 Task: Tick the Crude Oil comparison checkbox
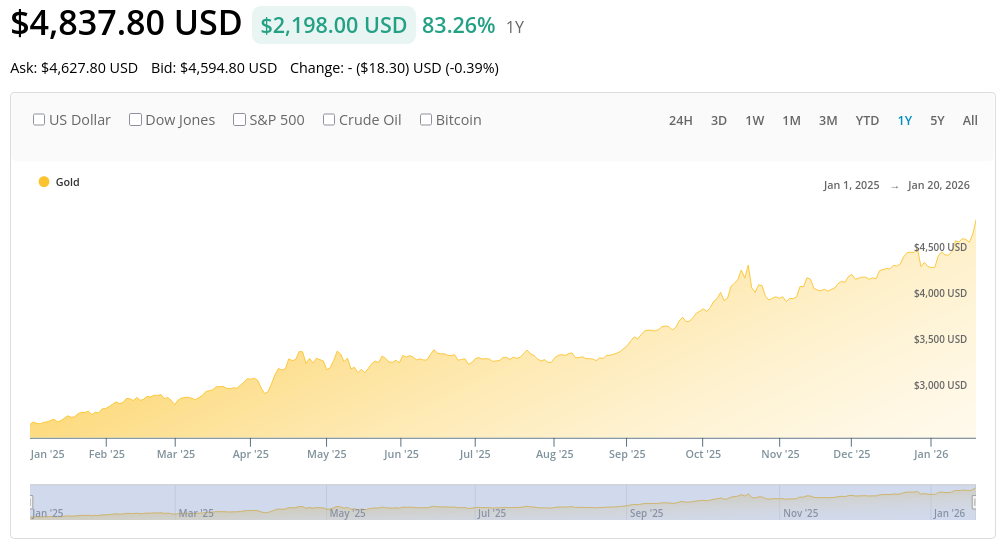(329, 120)
